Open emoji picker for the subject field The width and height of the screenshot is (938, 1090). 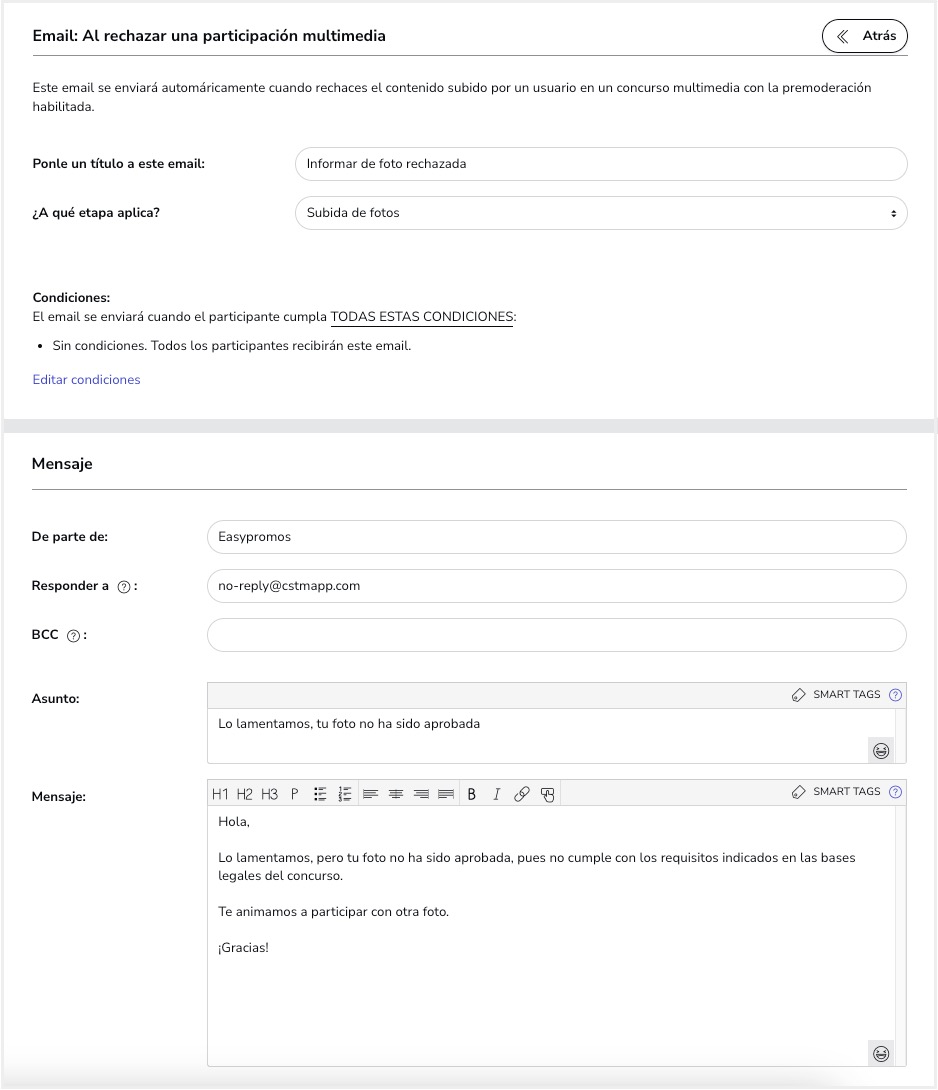(x=881, y=751)
